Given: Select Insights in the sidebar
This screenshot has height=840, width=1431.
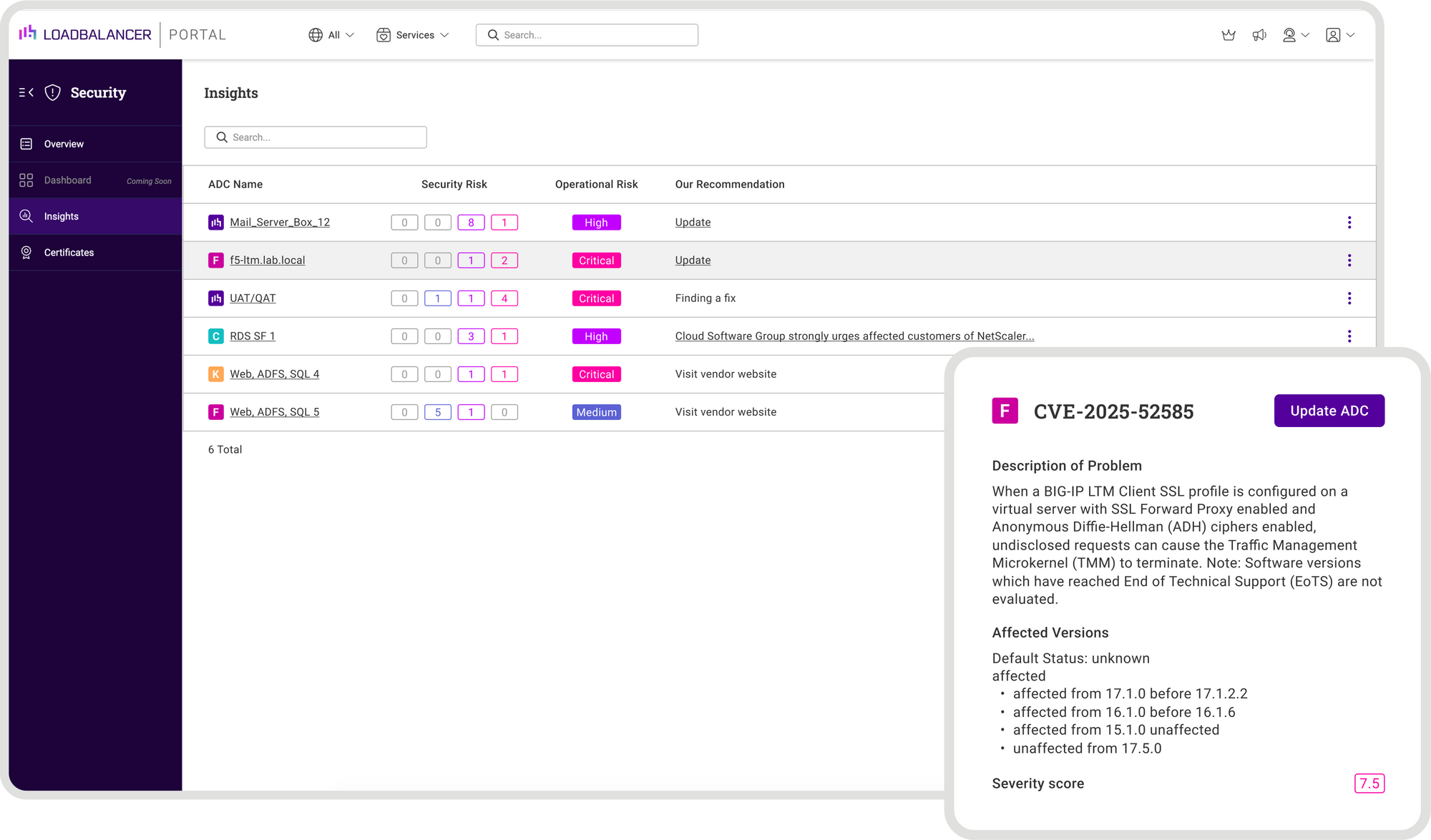Looking at the screenshot, I should [x=95, y=216].
